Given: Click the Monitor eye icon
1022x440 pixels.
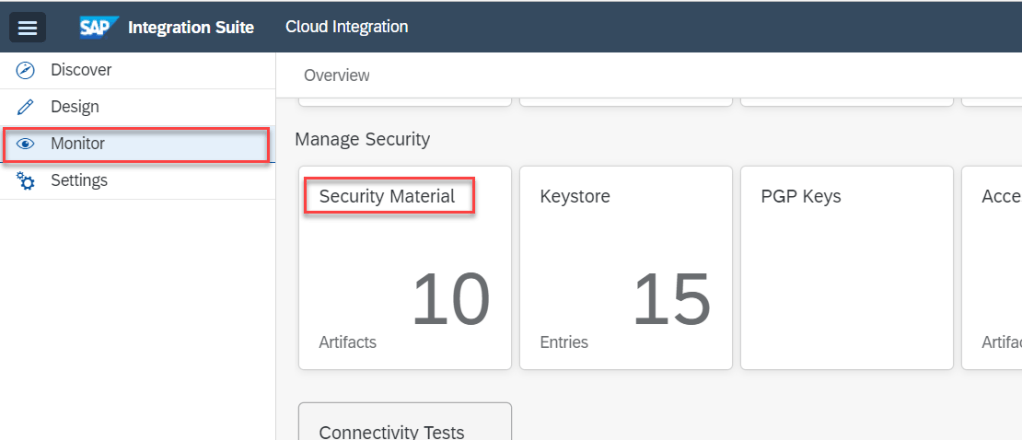Looking at the screenshot, I should [x=27, y=144].
